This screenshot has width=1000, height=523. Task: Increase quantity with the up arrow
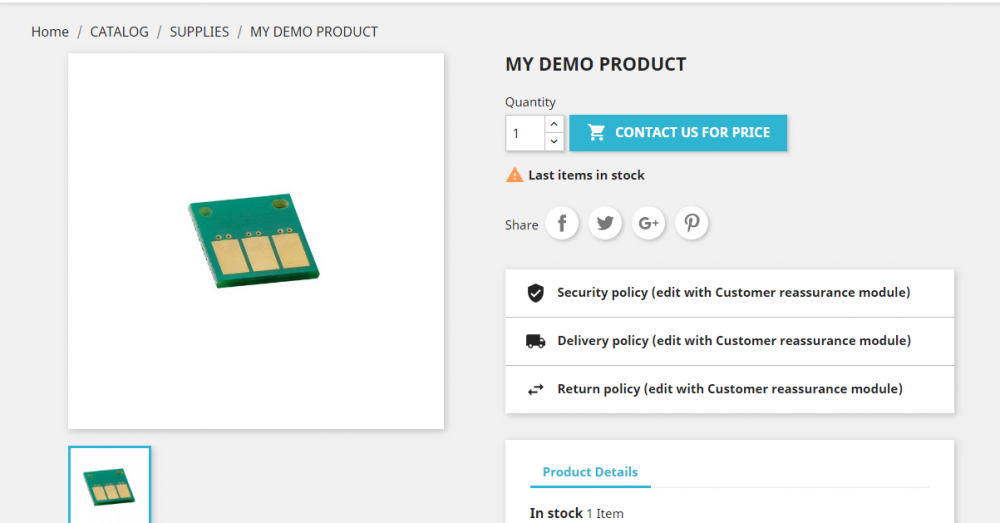(554, 124)
